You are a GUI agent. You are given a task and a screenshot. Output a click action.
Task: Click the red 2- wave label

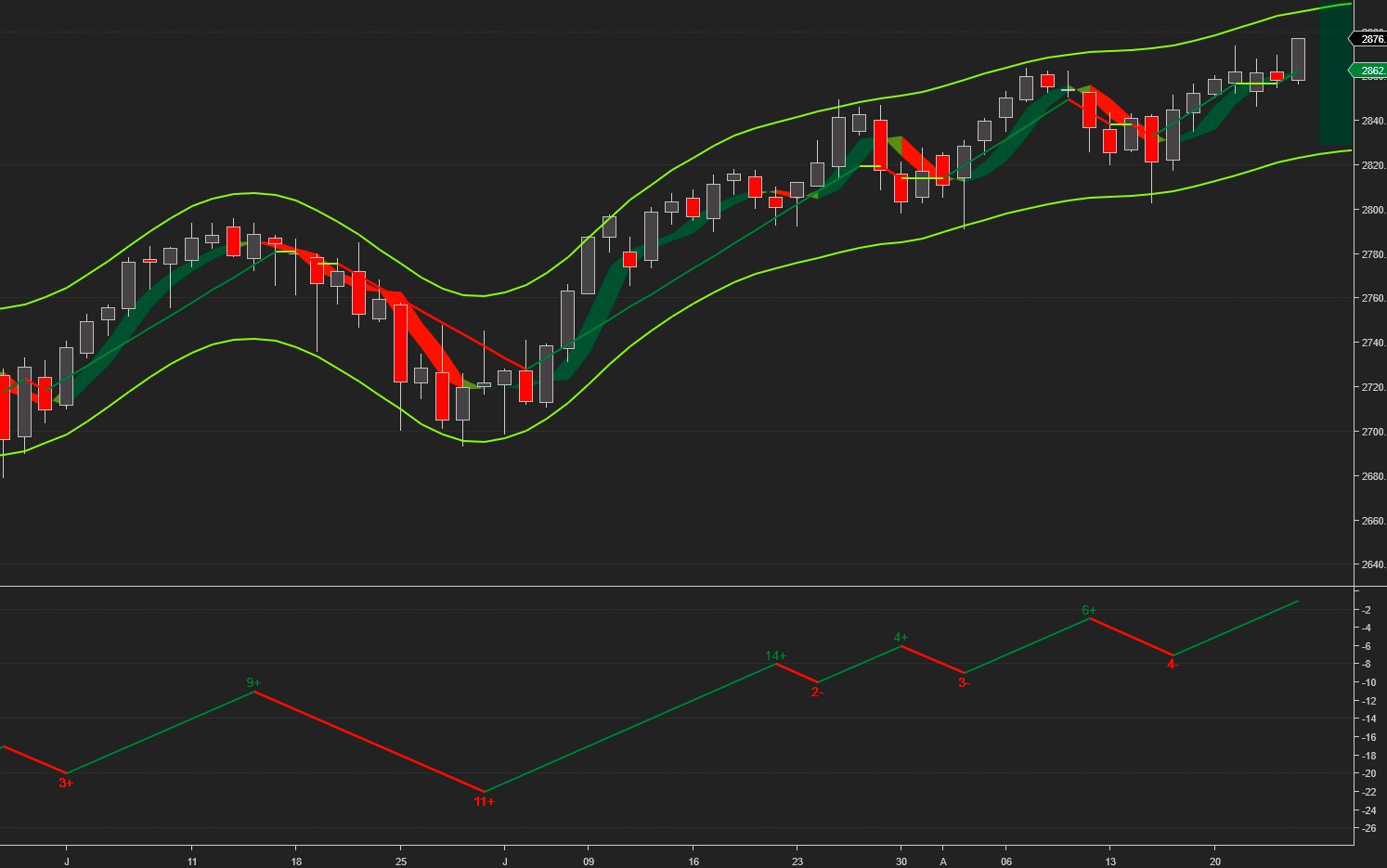pyautogui.click(x=817, y=692)
